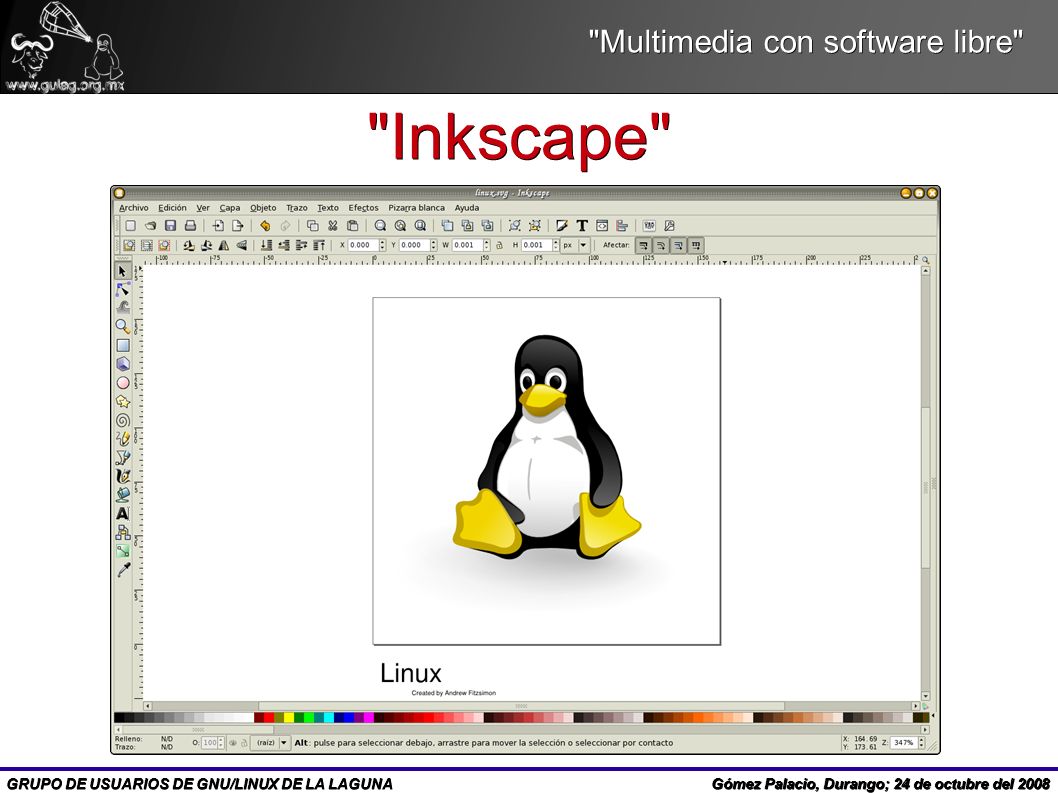Pick the cyan swatch in palette
The image size is (1058, 793).
pyautogui.click(x=329, y=717)
